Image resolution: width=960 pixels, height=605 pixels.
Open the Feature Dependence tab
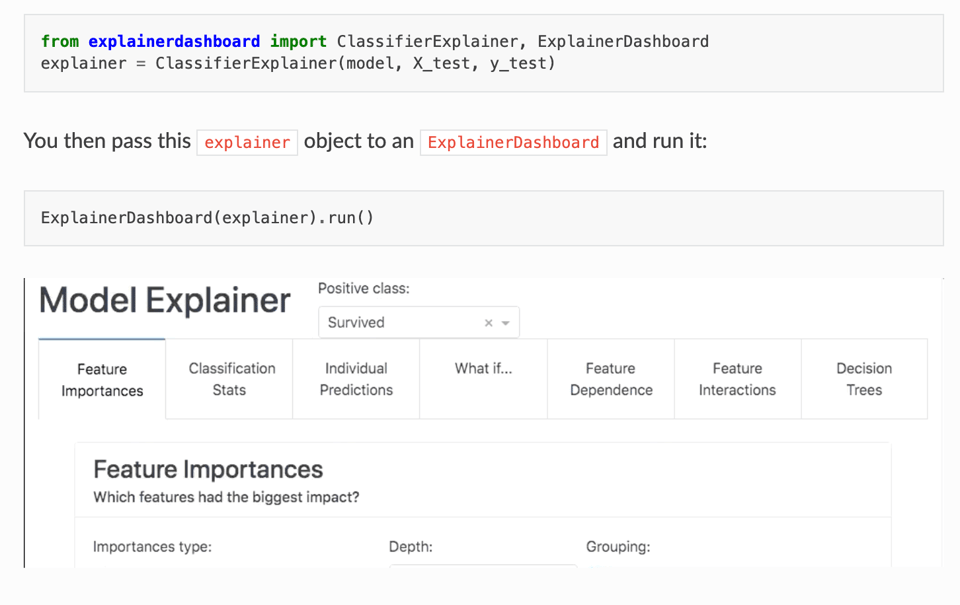click(610, 379)
